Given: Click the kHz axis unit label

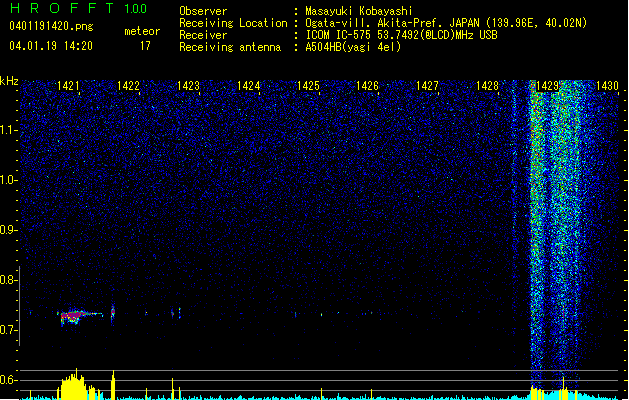Looking at the screenshot, I should coord(9,81).
